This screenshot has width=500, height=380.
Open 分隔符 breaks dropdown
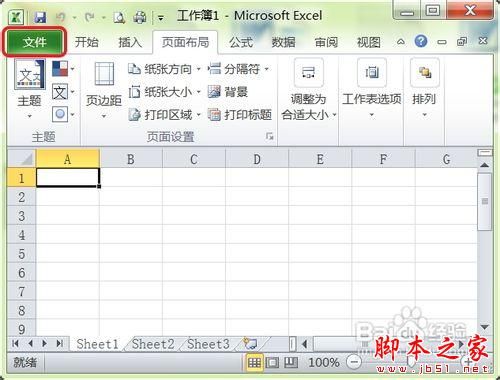coord(239,69)
